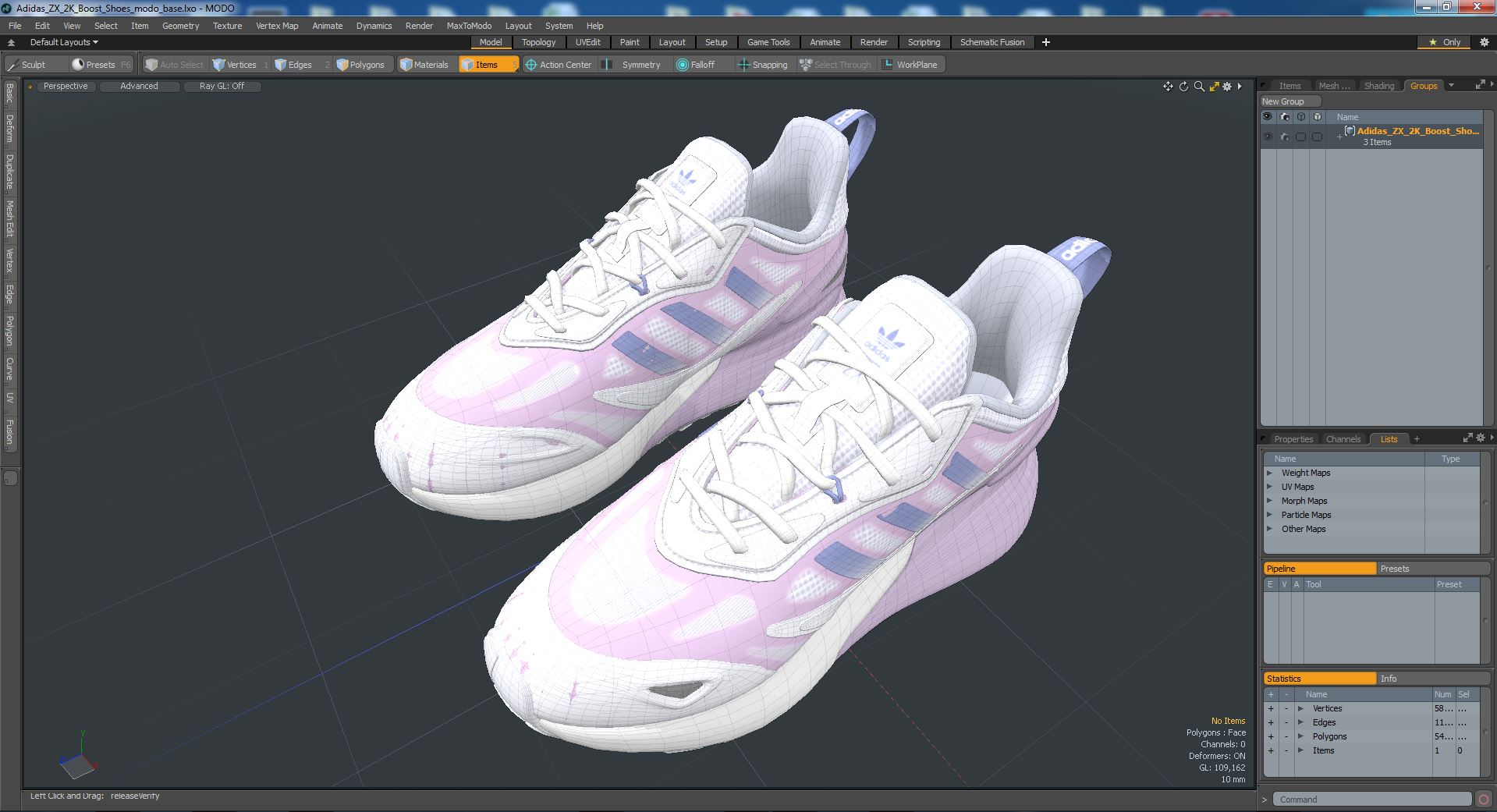1497x812 pixels.
Task: Expand Particle Maps list
Action: [x=1269, y=515]
